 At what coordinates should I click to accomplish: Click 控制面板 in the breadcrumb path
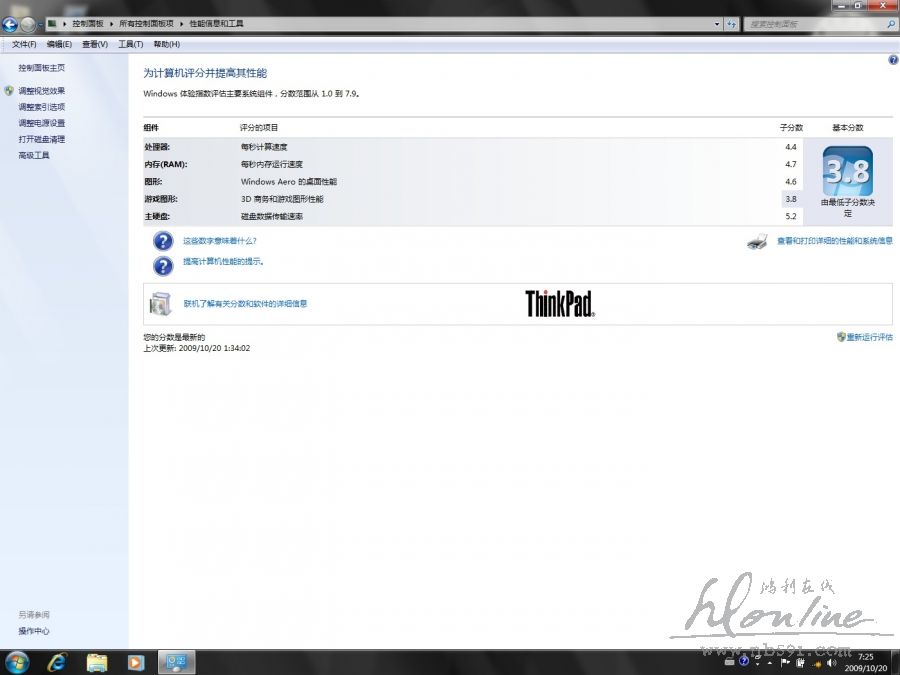88,24
